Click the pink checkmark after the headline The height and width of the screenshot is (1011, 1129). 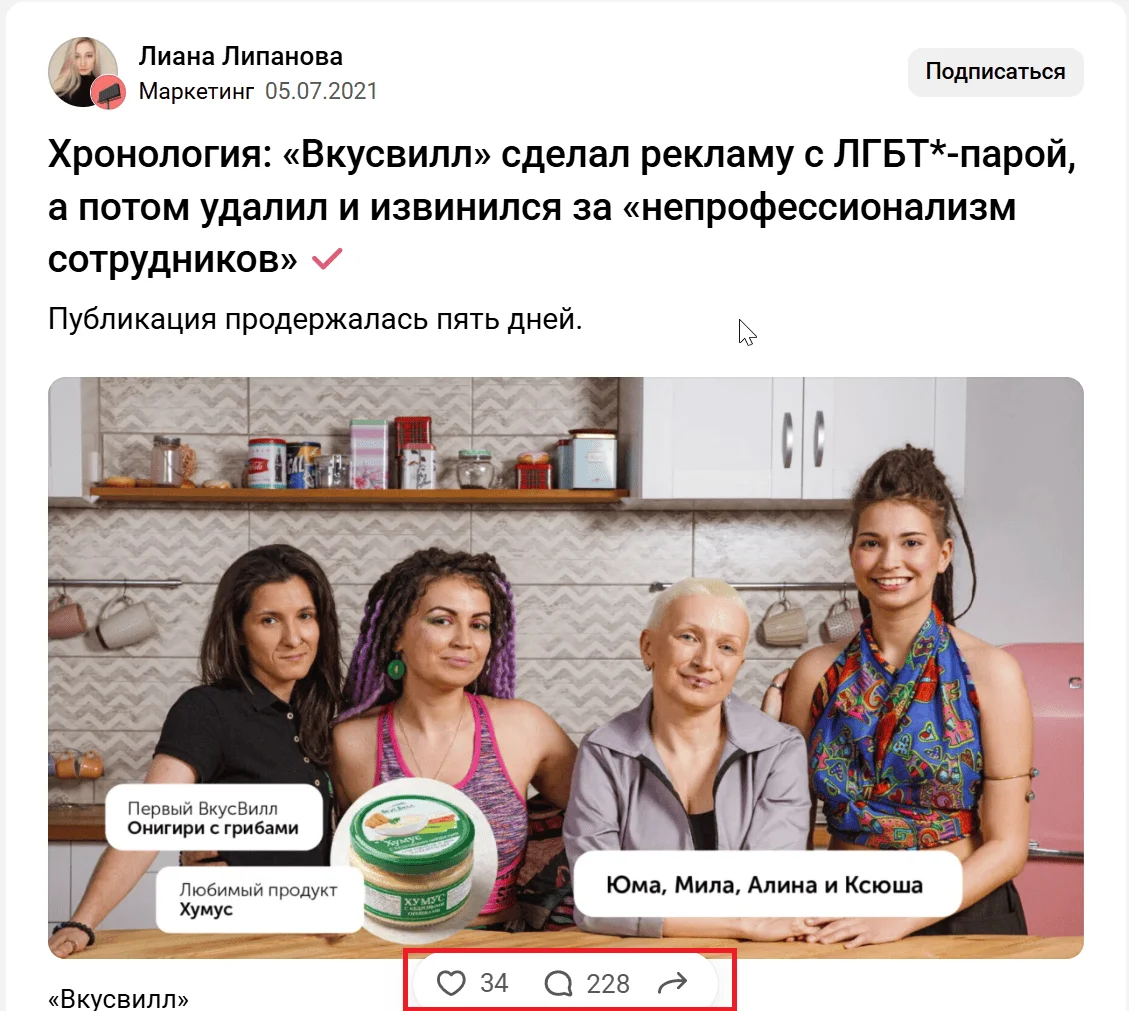[327, 259]
